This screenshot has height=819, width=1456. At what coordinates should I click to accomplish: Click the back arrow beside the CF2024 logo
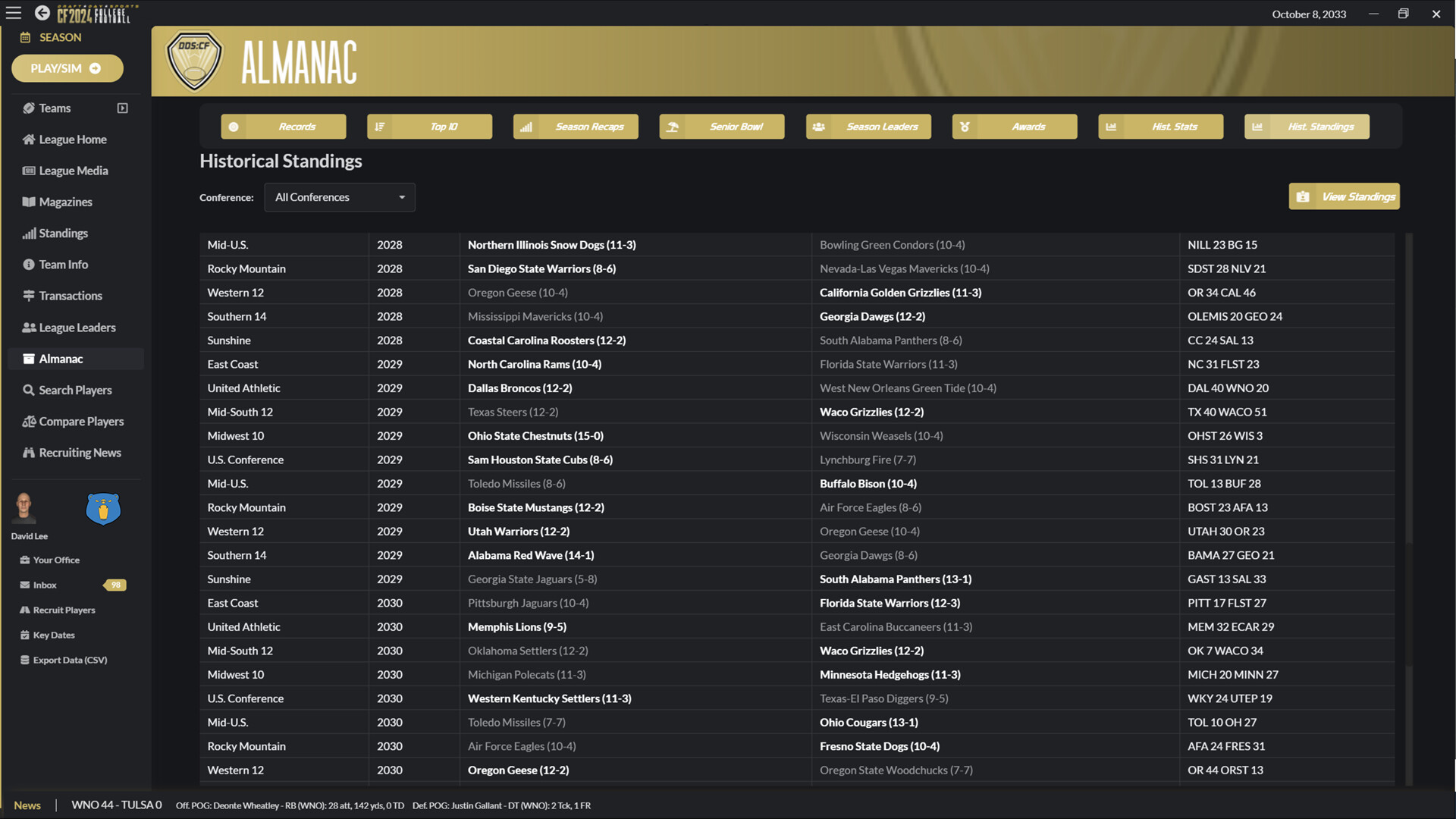(x=42, y=13)
